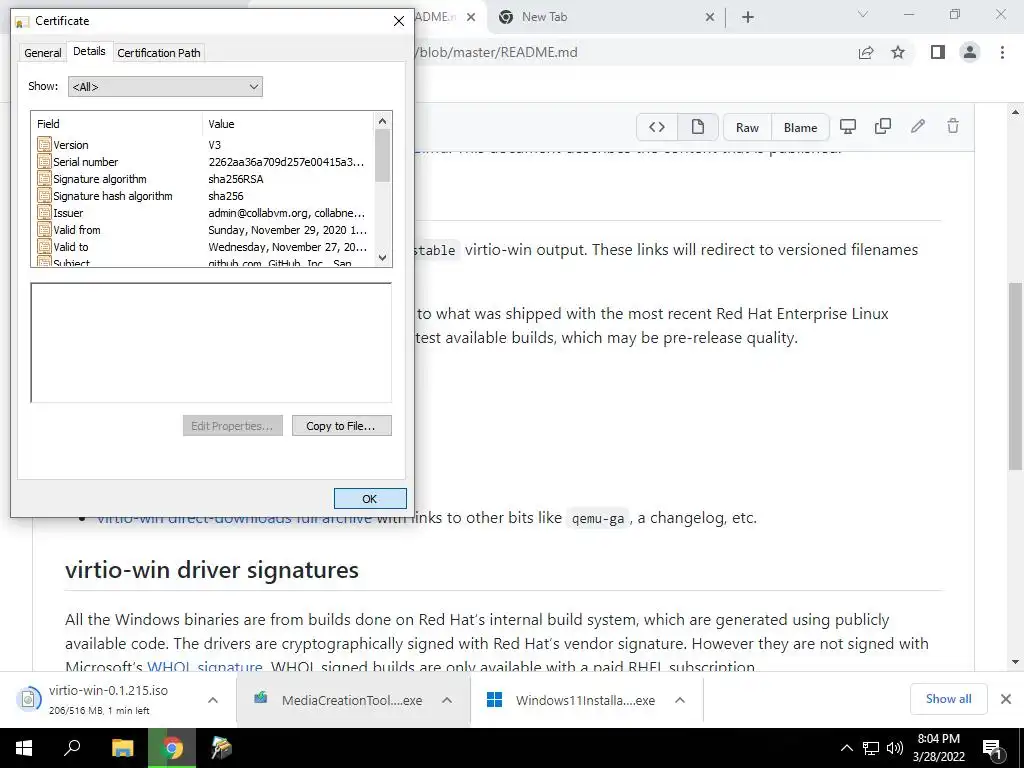Select the Signature hash algorithm row

coord(204,196)
